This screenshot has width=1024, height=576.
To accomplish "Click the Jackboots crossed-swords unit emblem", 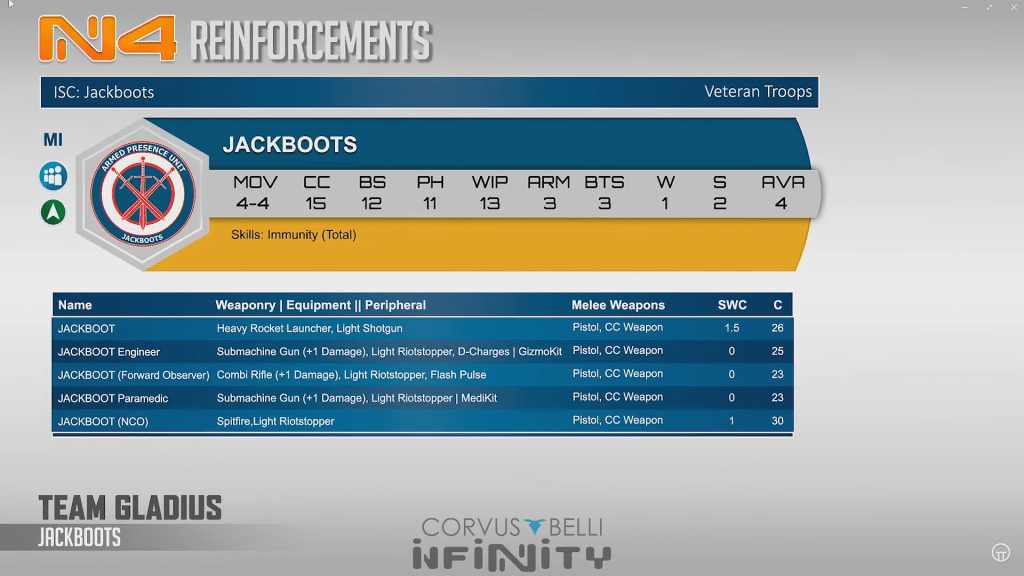I will [140, 193].
